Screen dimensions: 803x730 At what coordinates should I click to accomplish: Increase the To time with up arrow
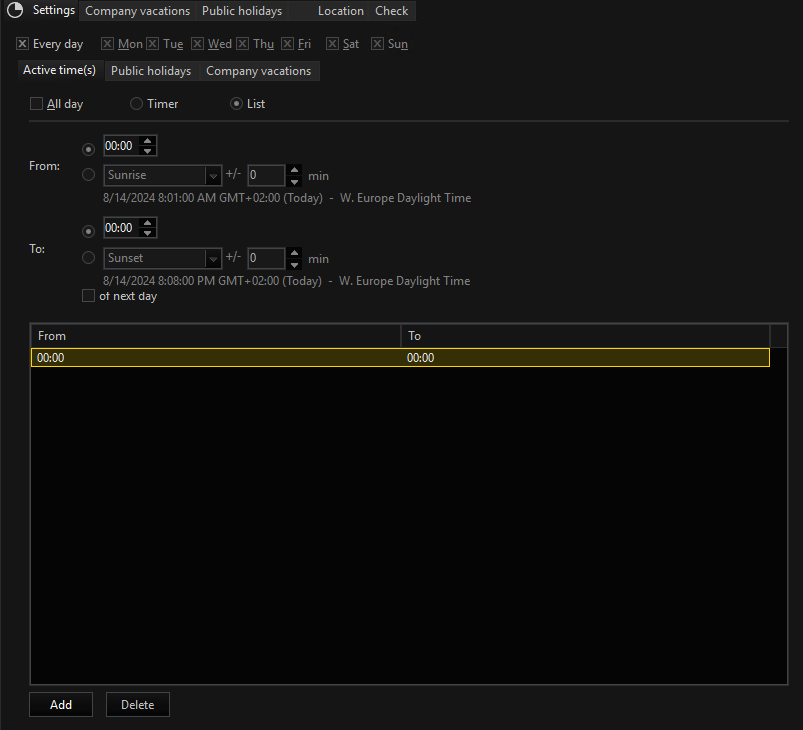click(147, 222)
